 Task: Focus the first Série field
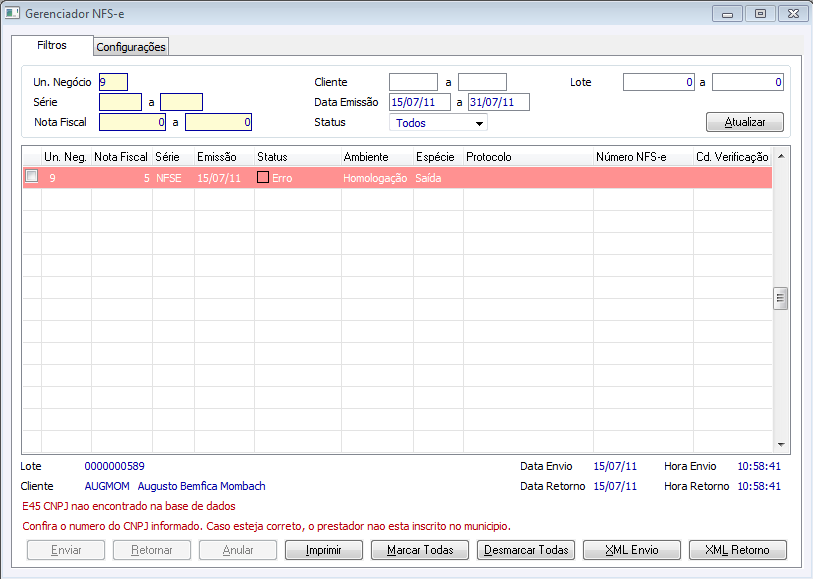120,102
